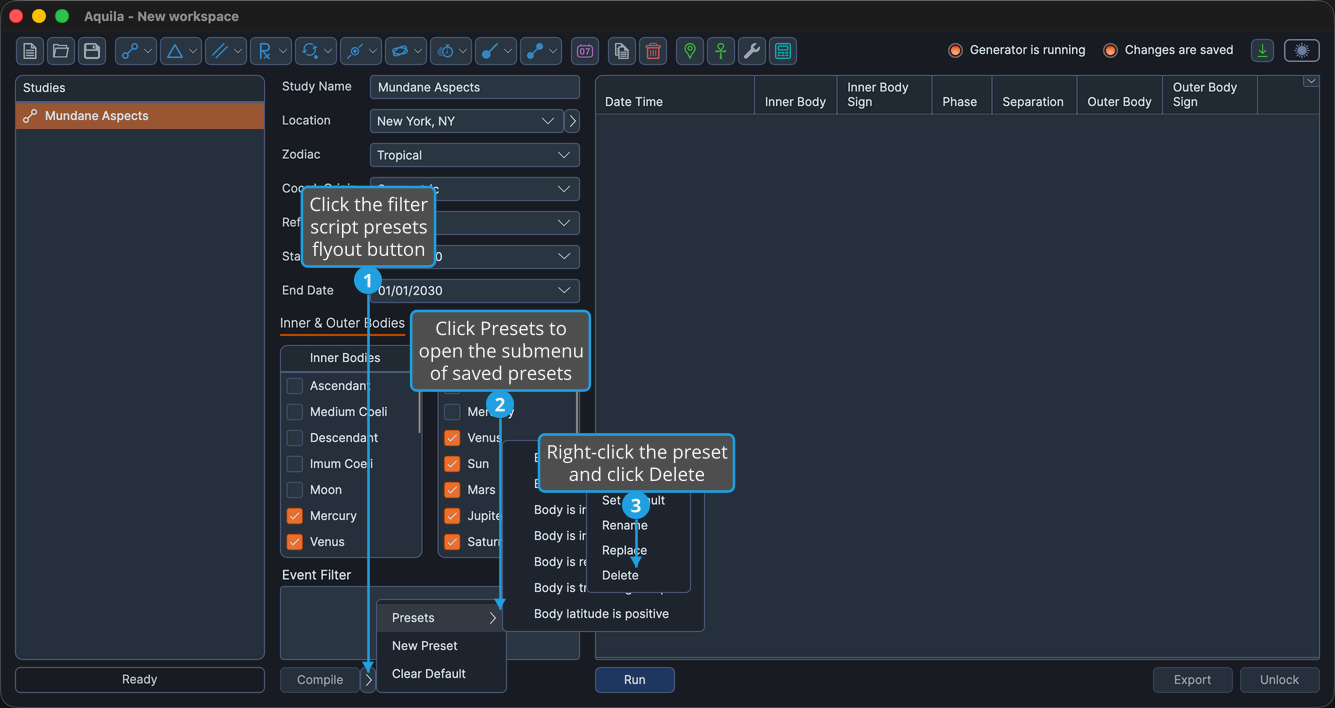Select Body latitude is positive preset
The width and height of the screenshot is (1335, 708).
pos(601,614)
